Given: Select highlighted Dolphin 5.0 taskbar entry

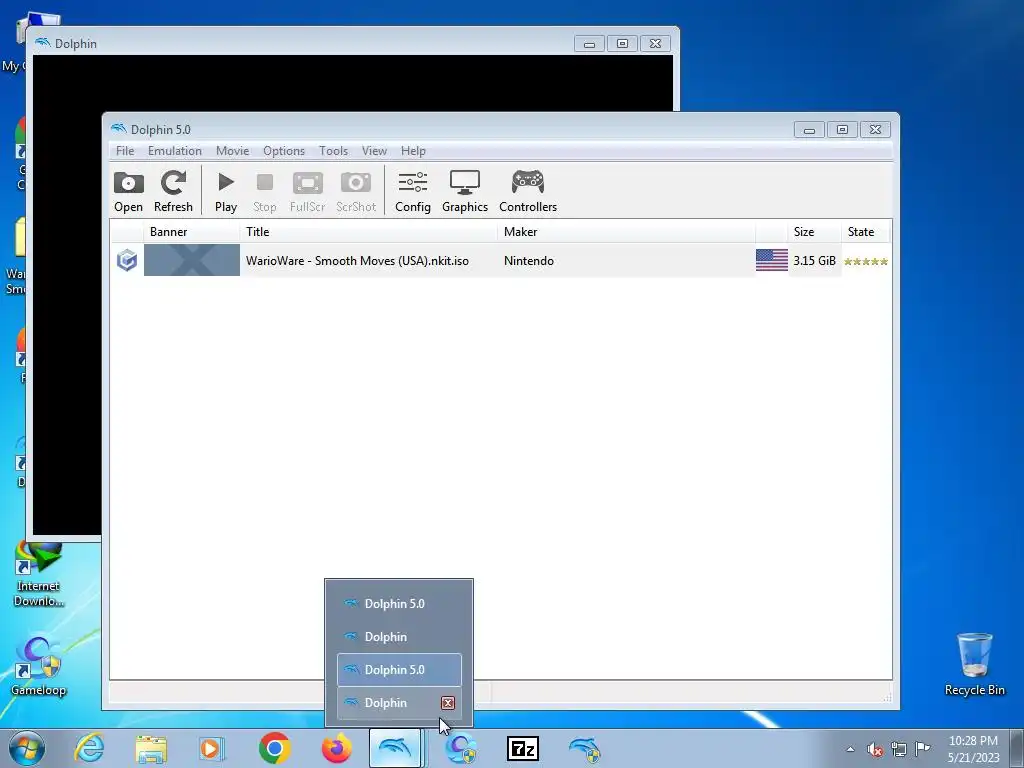Looking at the screenshot, I should pyautogui.click(x=399, y=670).
